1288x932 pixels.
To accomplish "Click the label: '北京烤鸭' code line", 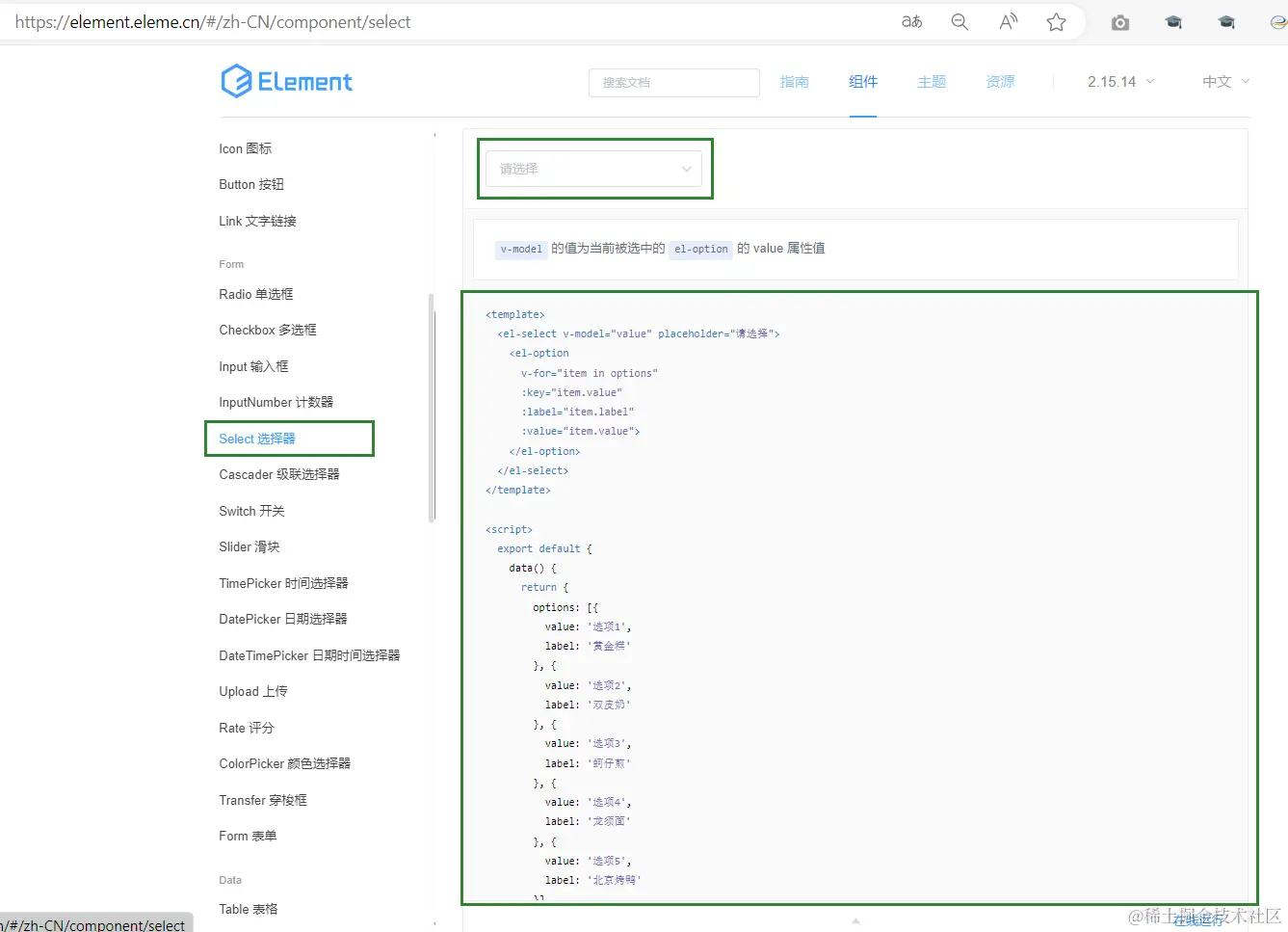I will click(593, 880).
